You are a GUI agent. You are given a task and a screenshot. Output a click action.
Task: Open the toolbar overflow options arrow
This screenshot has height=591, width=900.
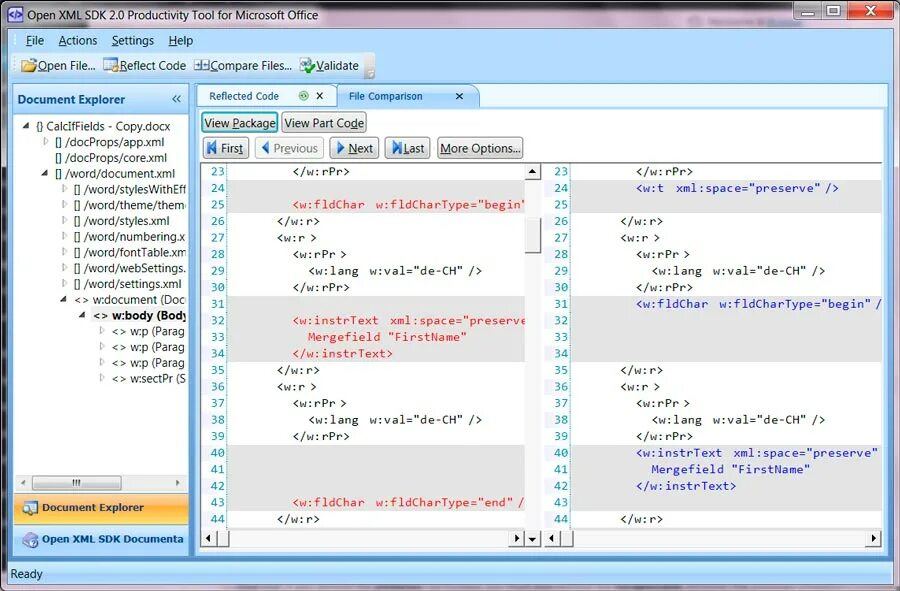[370, 73]
